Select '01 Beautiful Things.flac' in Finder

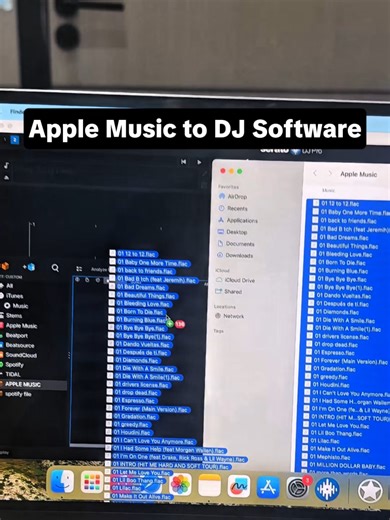click(x=349, y=246)
